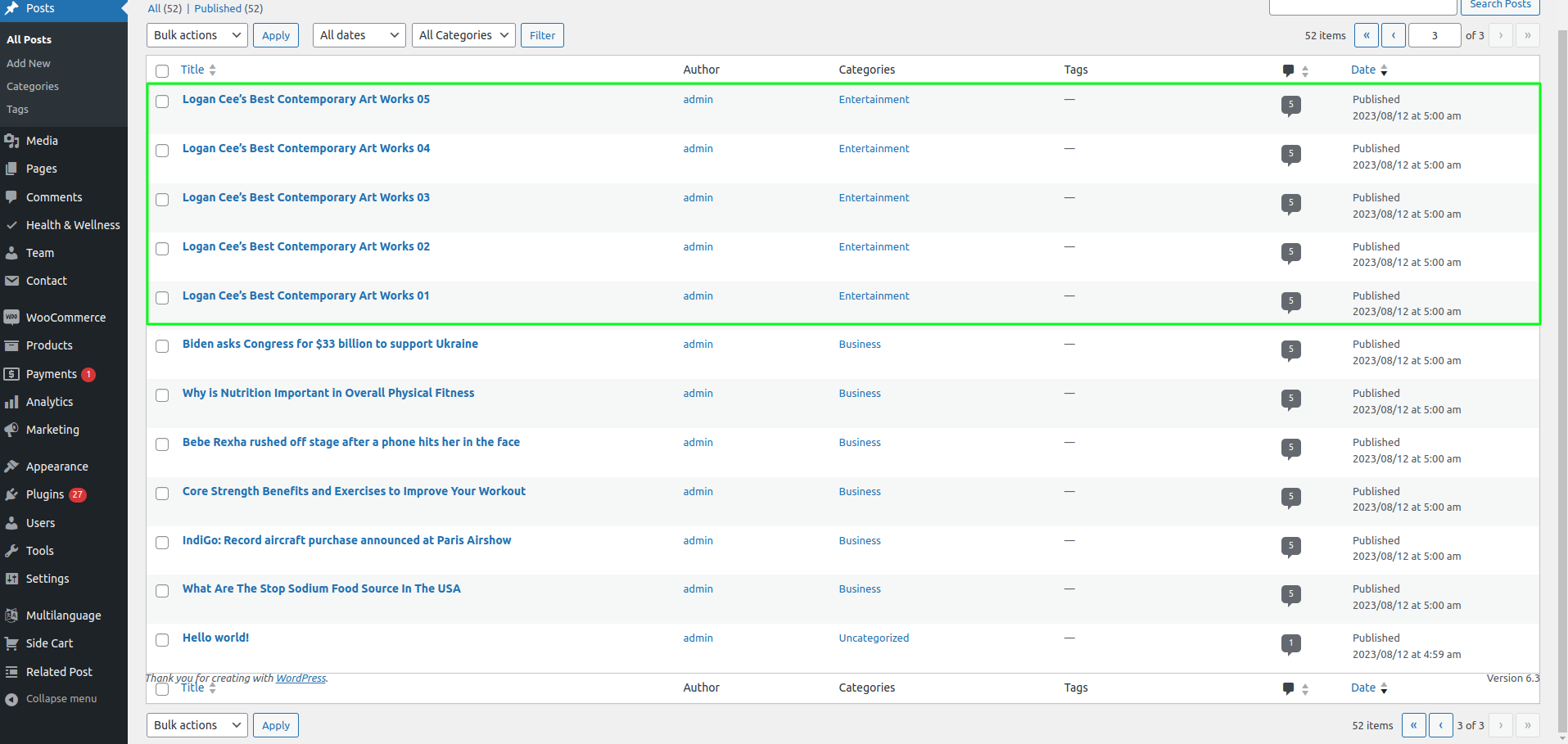This screenshot has width=1568, height=744.
Task: Click the bottom Apply button
Action: 276,725
